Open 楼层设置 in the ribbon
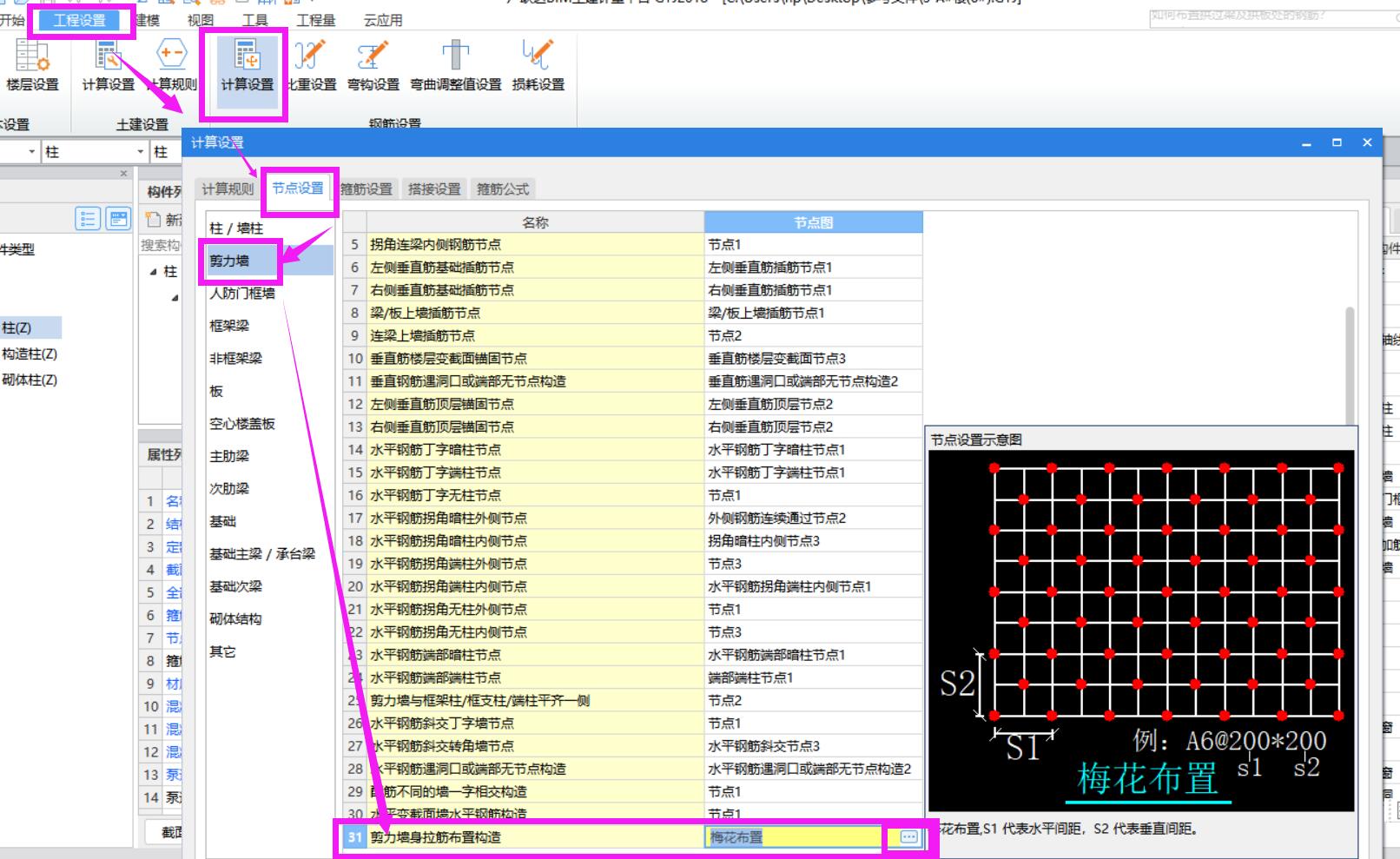Screen dimensions: 1400x859 click(x=32, y=65)
